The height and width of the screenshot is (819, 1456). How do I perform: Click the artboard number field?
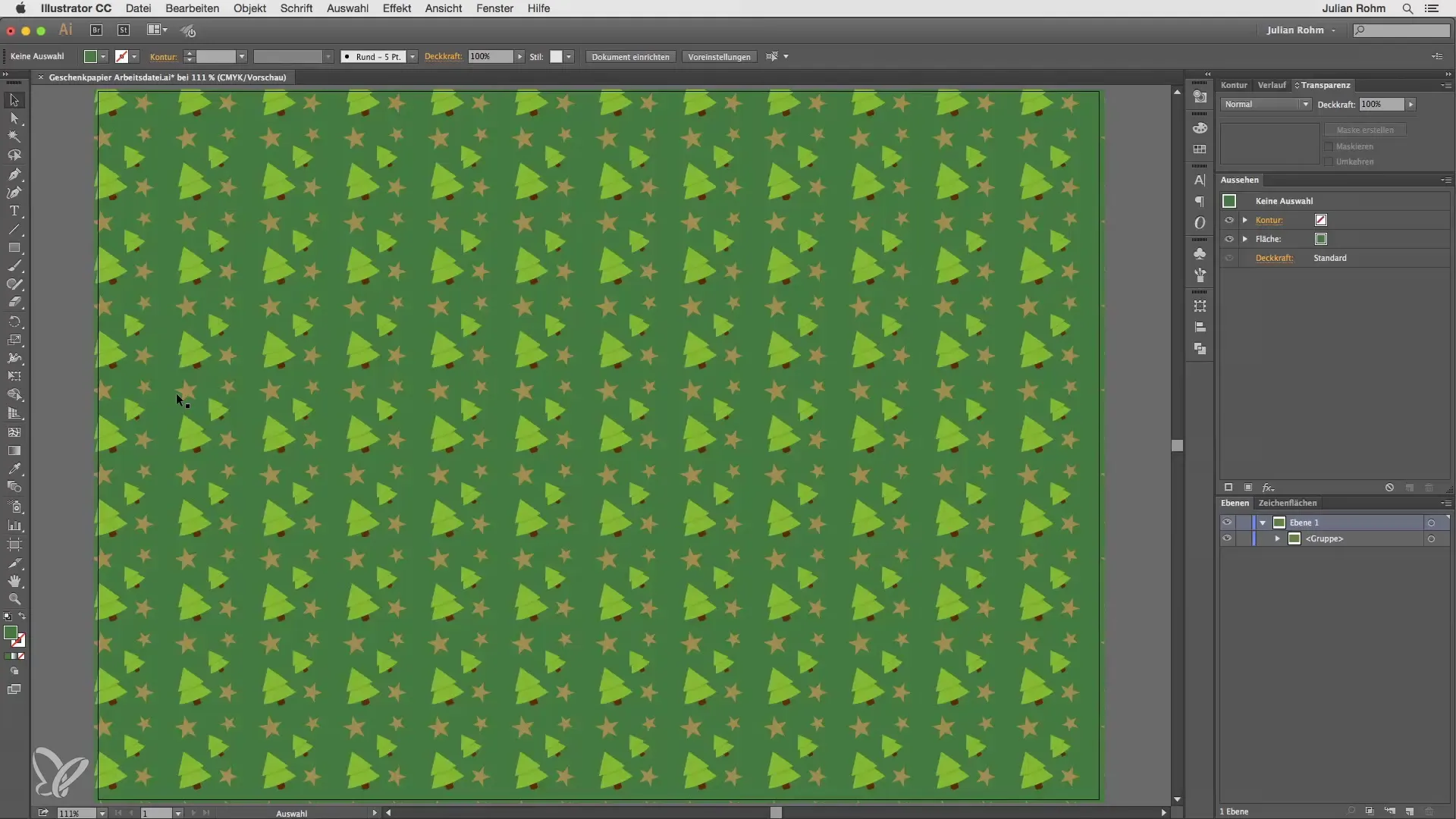tap(155, 813)
